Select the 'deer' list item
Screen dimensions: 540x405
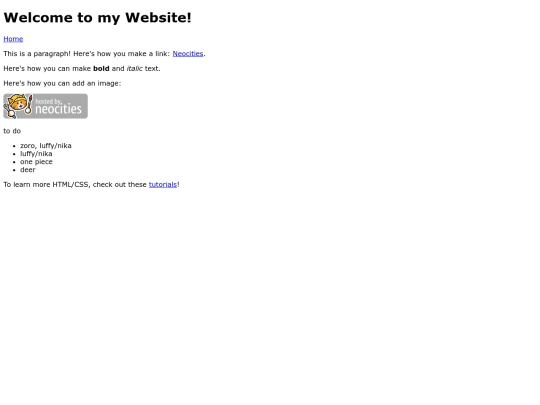pyautogui.click(x=28, y=170)
